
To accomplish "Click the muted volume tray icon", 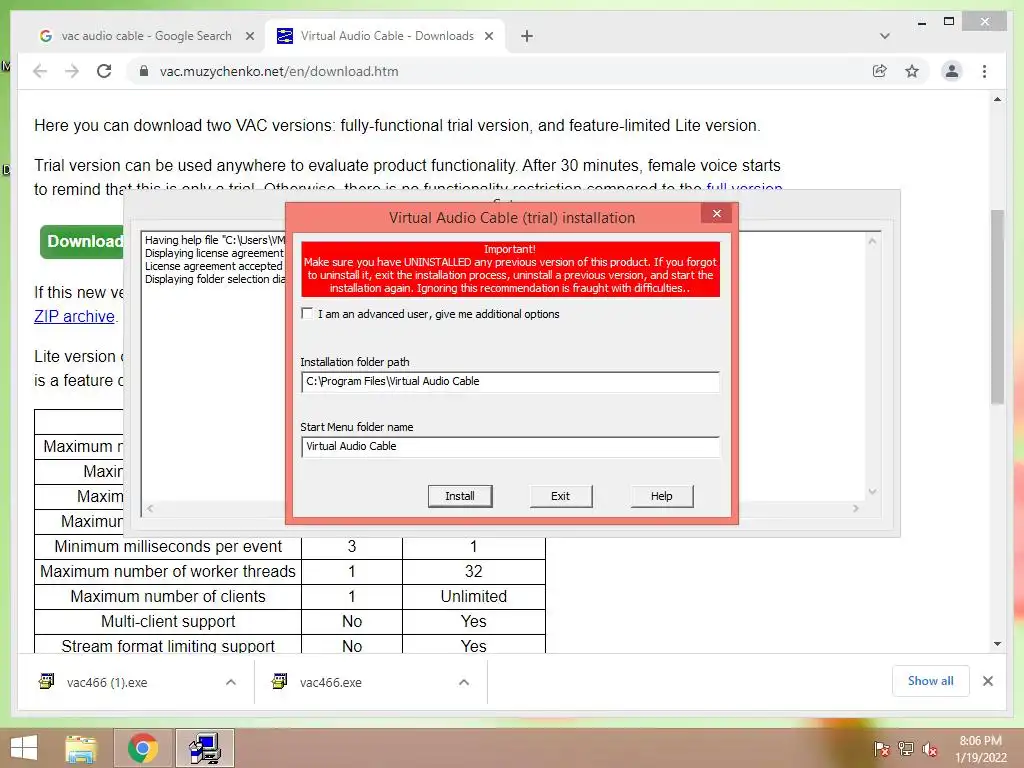I will point(929,749).
